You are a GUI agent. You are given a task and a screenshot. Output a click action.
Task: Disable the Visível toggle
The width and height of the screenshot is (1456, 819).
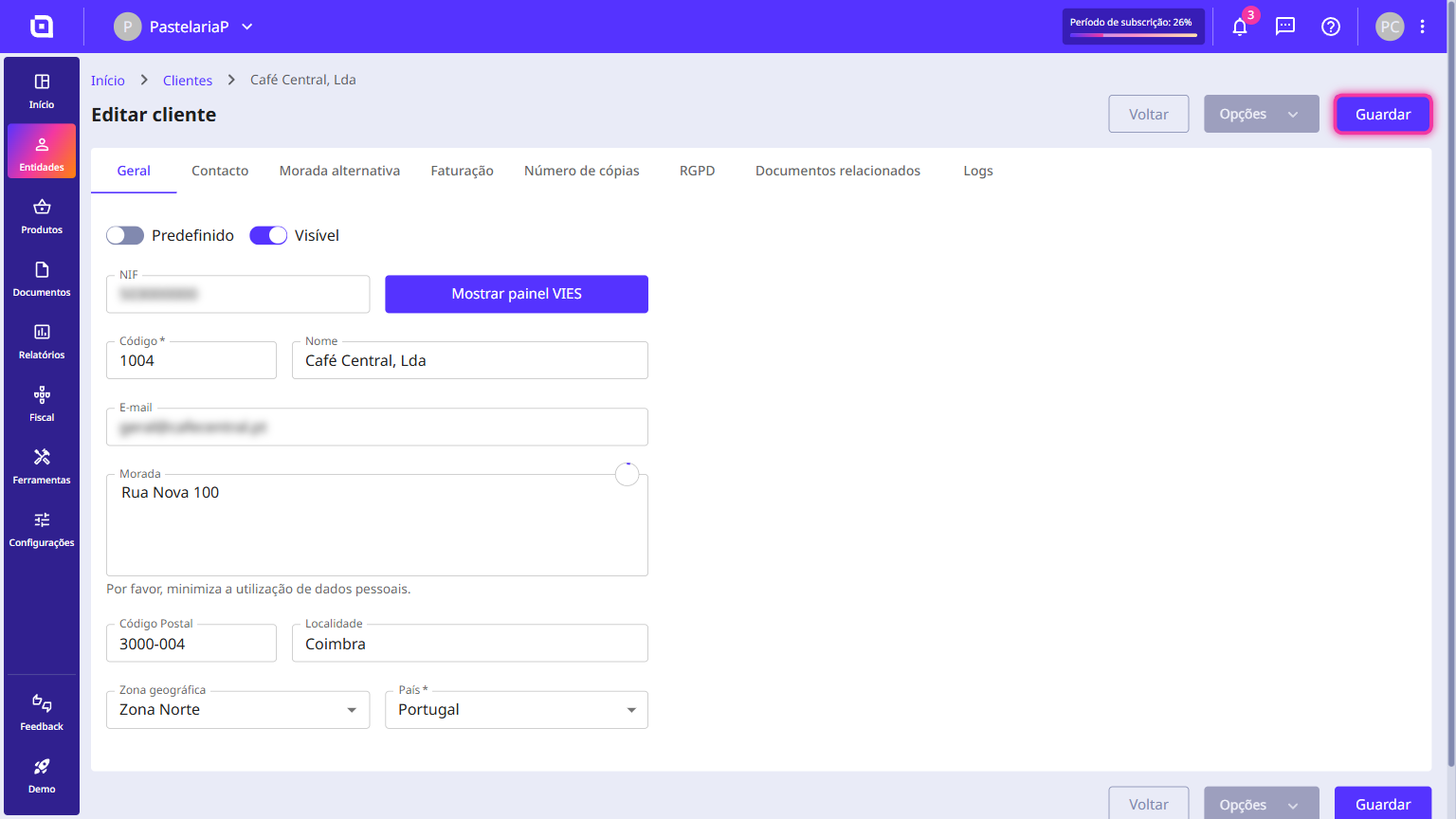click(268, 235)
